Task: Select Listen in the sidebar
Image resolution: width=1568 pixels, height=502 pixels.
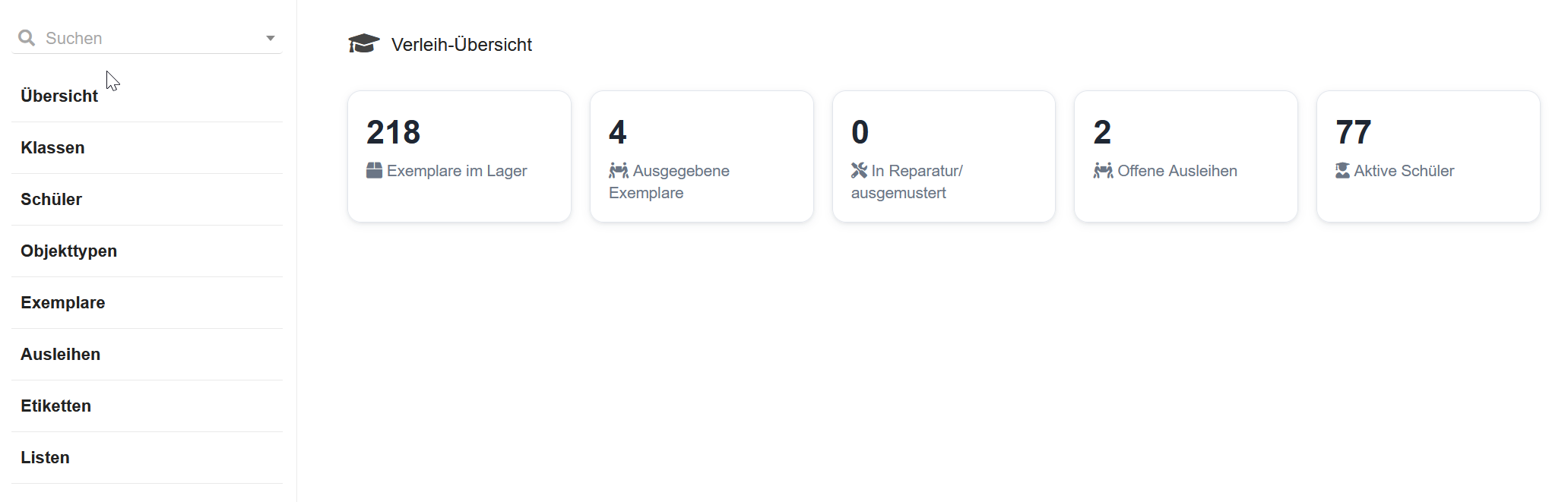Action: 45,457
